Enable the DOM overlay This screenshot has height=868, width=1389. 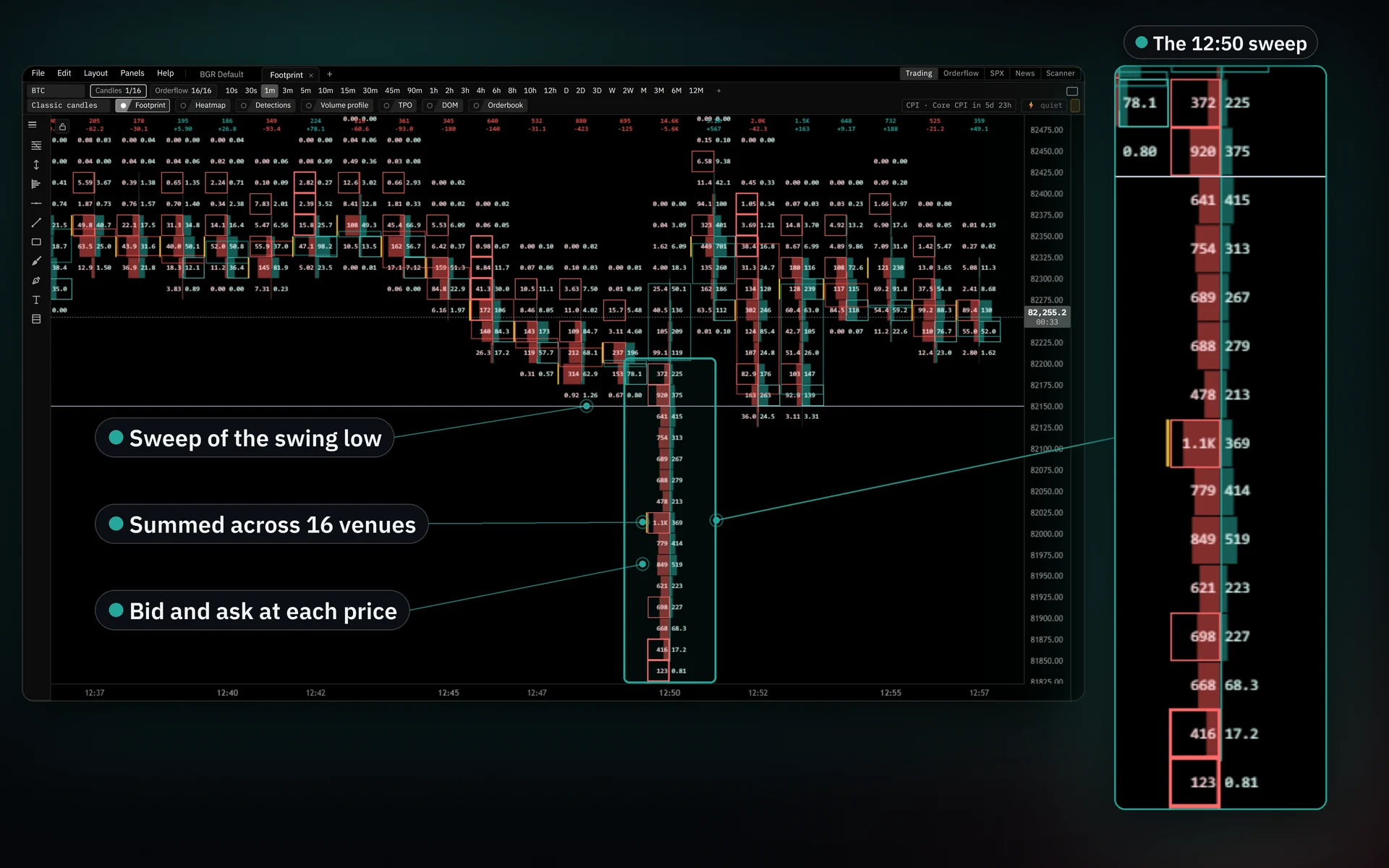point(442,106)
